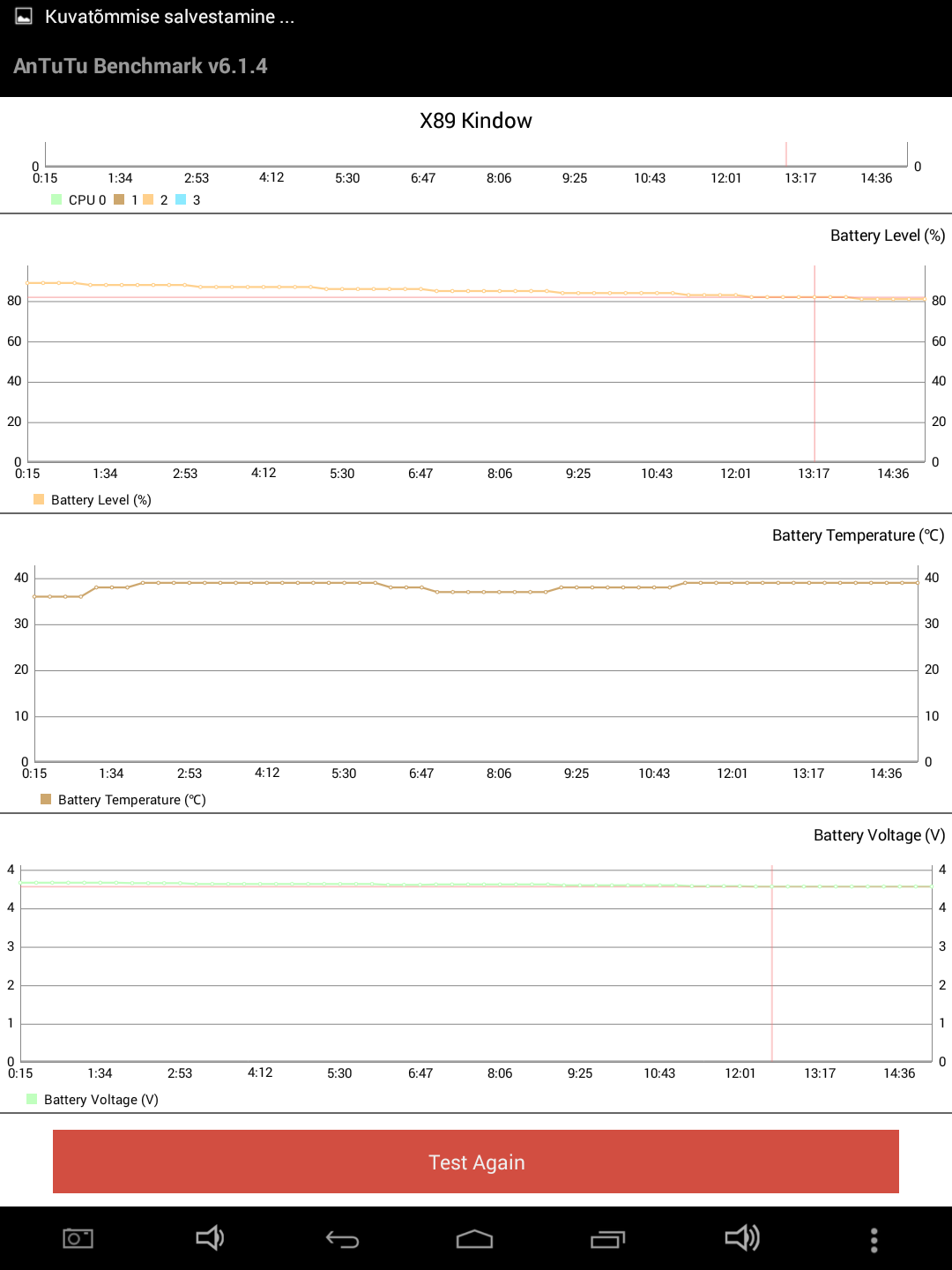Tap the 'Battery Voltage (V)' legend label below chart
The image size is (952, 1270).
click(101, 1100)
